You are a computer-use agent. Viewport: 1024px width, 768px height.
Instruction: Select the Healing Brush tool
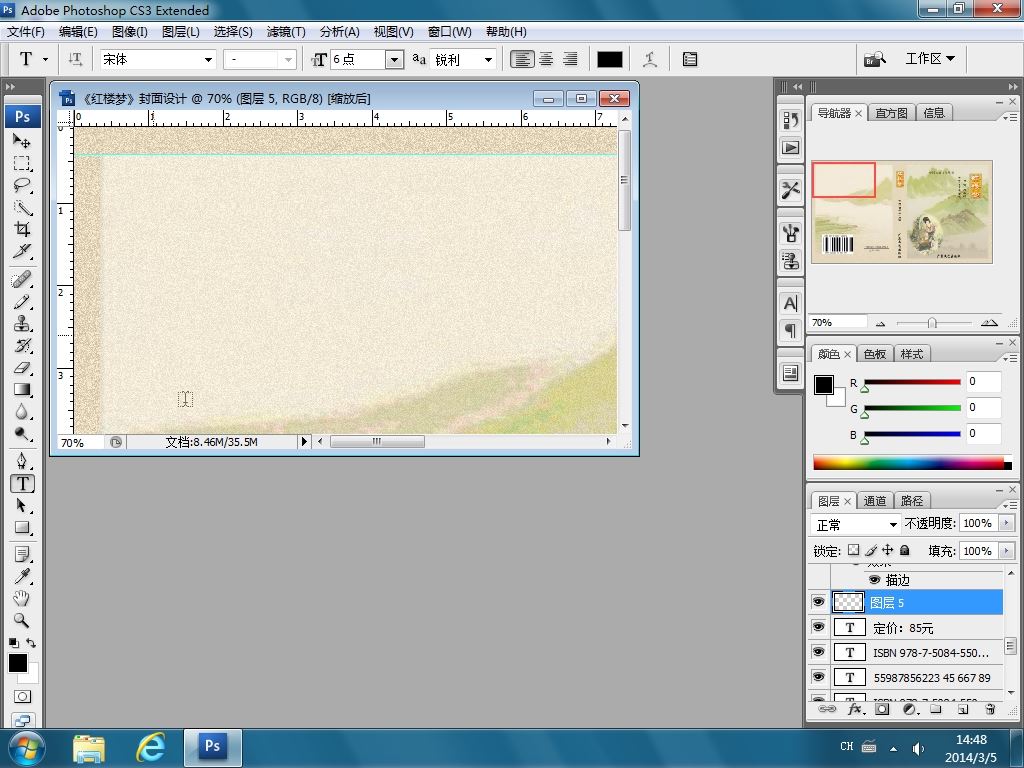point(22,280)
